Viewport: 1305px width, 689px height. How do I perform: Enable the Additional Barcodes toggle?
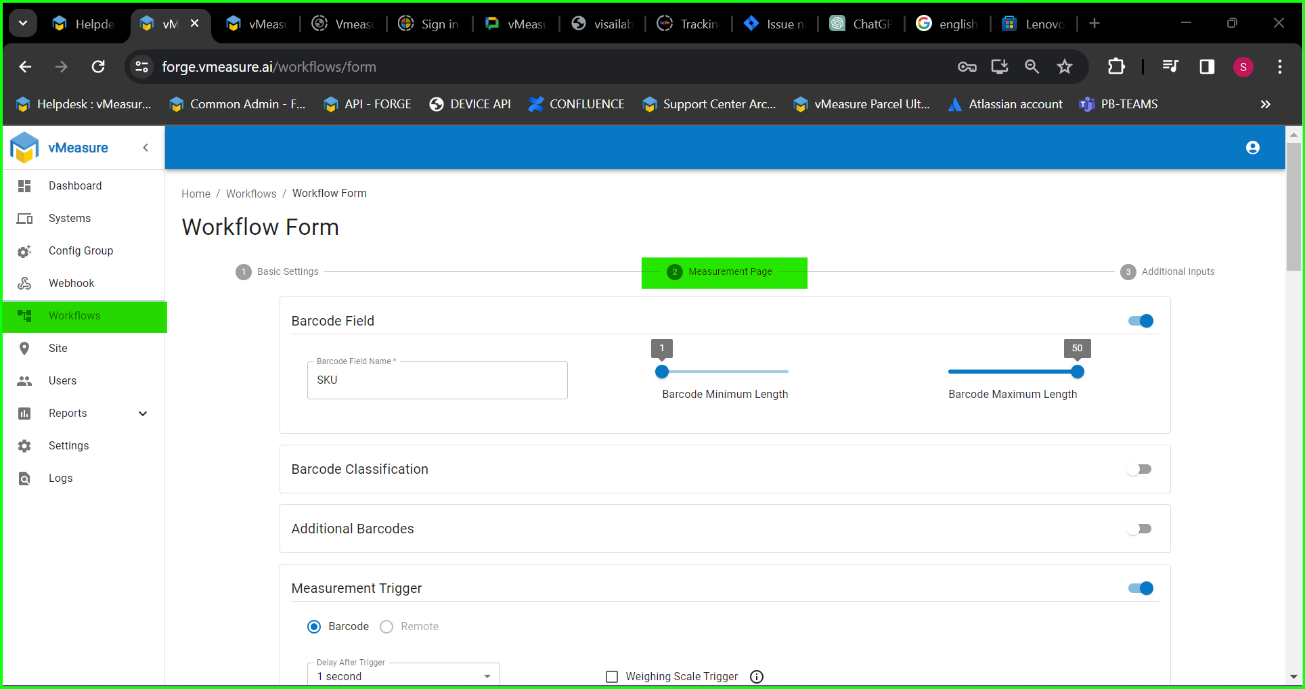(x=1139, y=529)
